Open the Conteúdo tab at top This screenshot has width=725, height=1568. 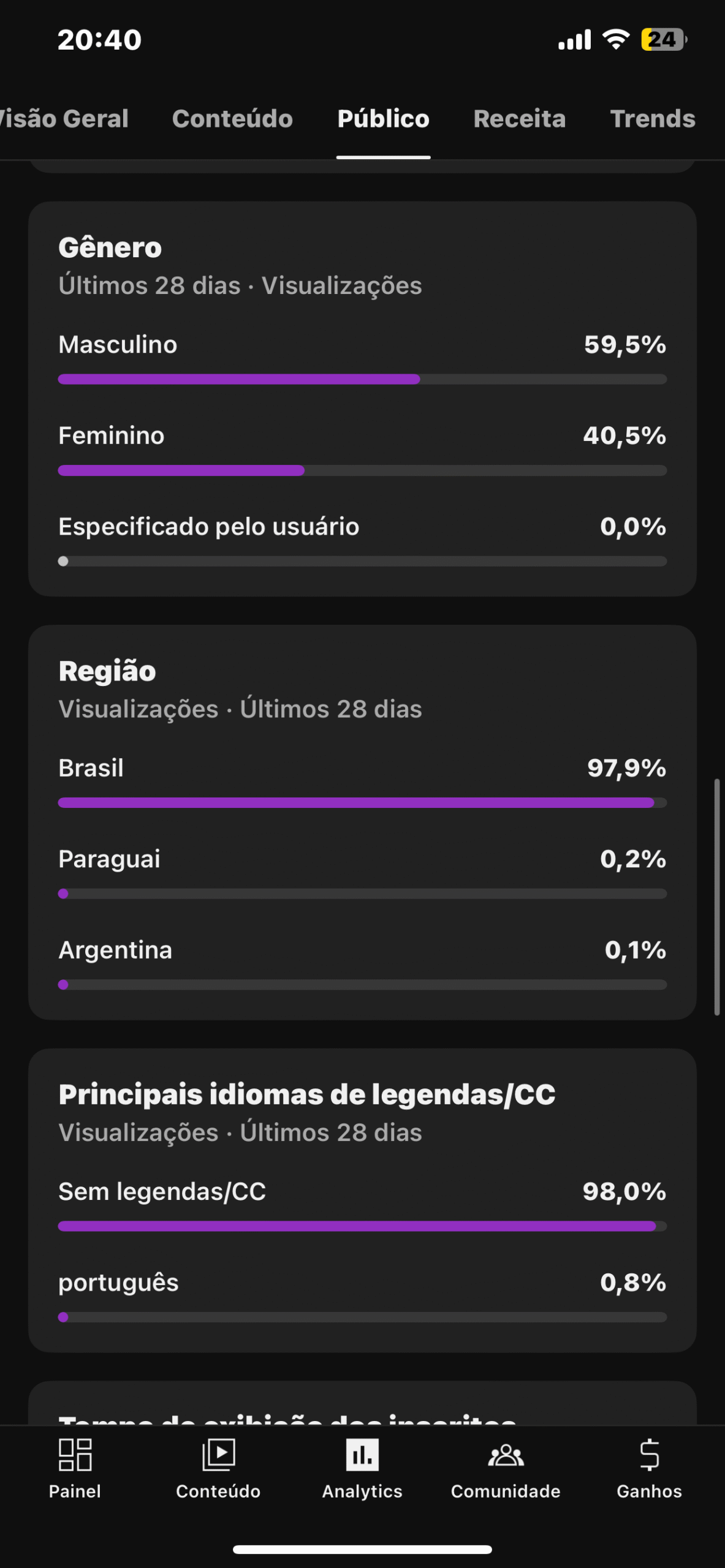232,119
